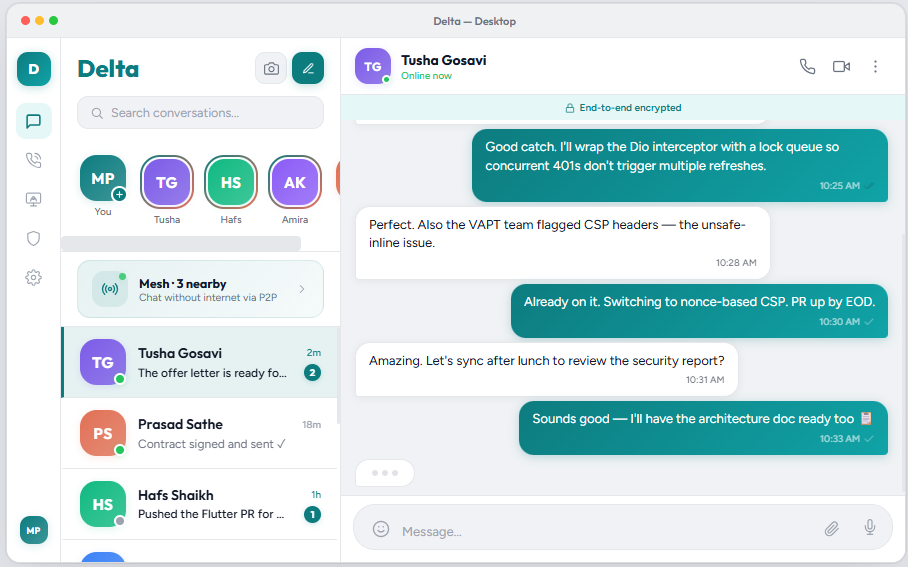
Task: Click message about sync after lunch
Action: (x=547, y=370)
